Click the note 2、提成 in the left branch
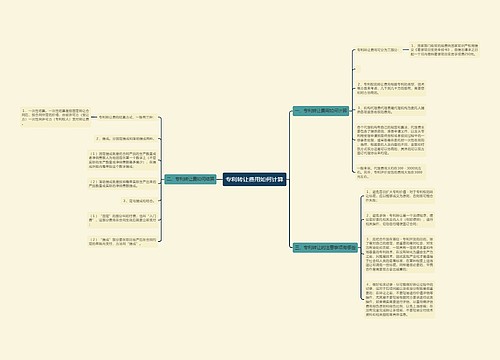The width and height of the screenshot is (500, 360). tap(125, 138)
